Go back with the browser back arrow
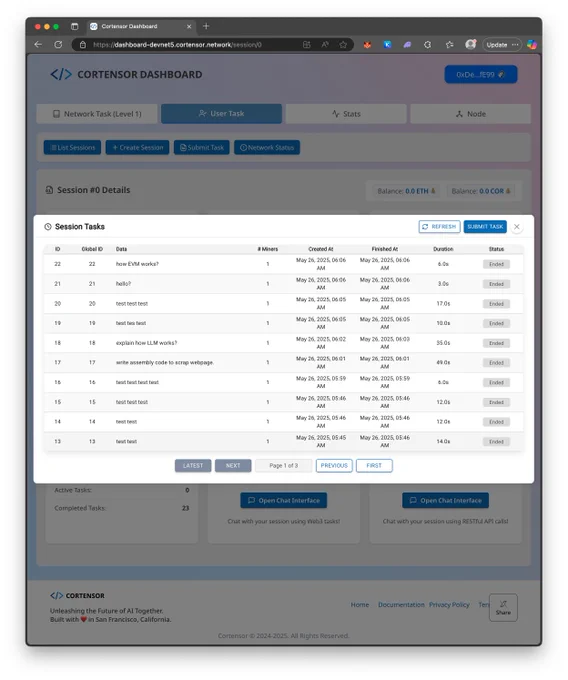 [x=38, y=45]
